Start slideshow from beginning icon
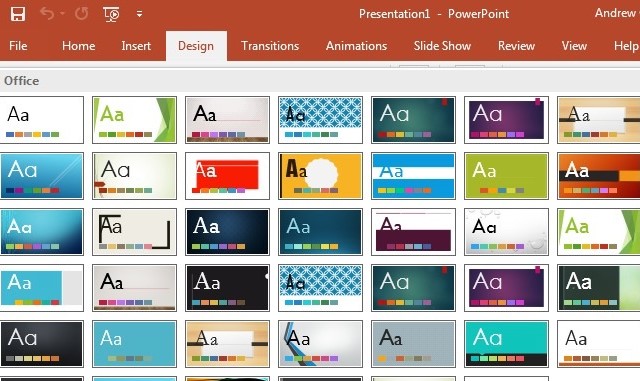The height and width of the screenshot is (381, 640). (x=111, y=14)
